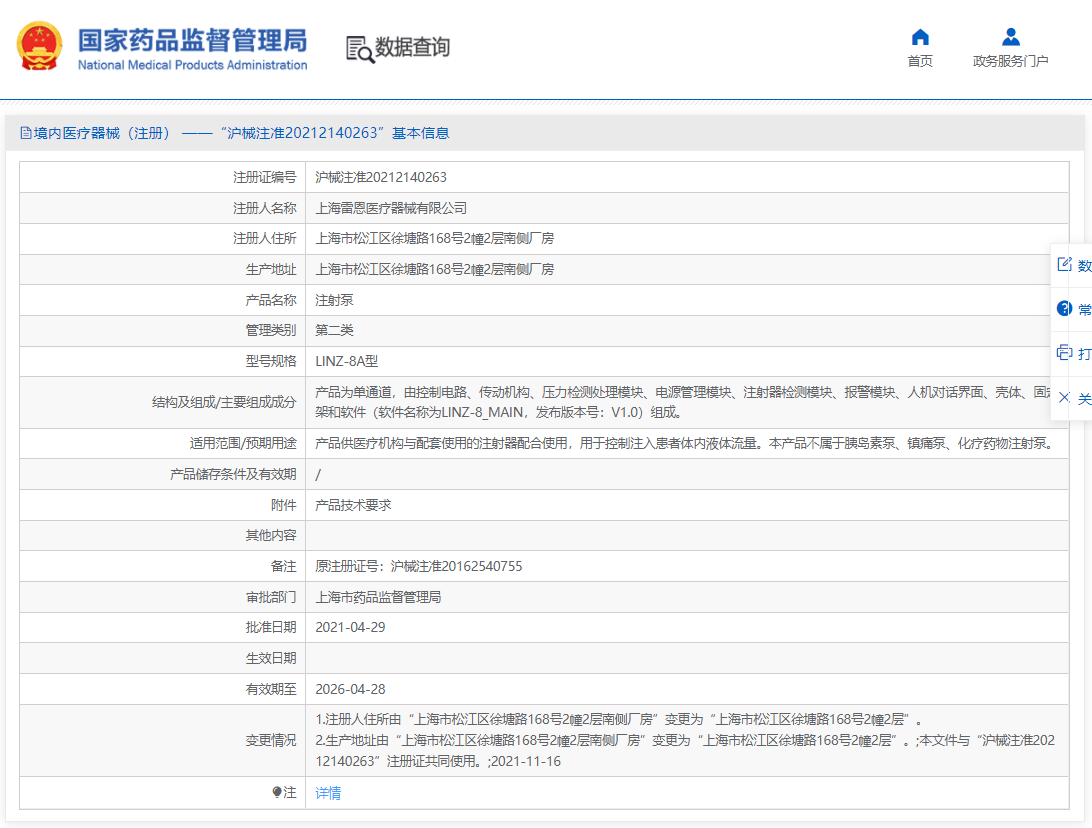Click the 注册人名称 row label
The height and width of the screenshot is (828, 1092).
[x=265, y=208]
